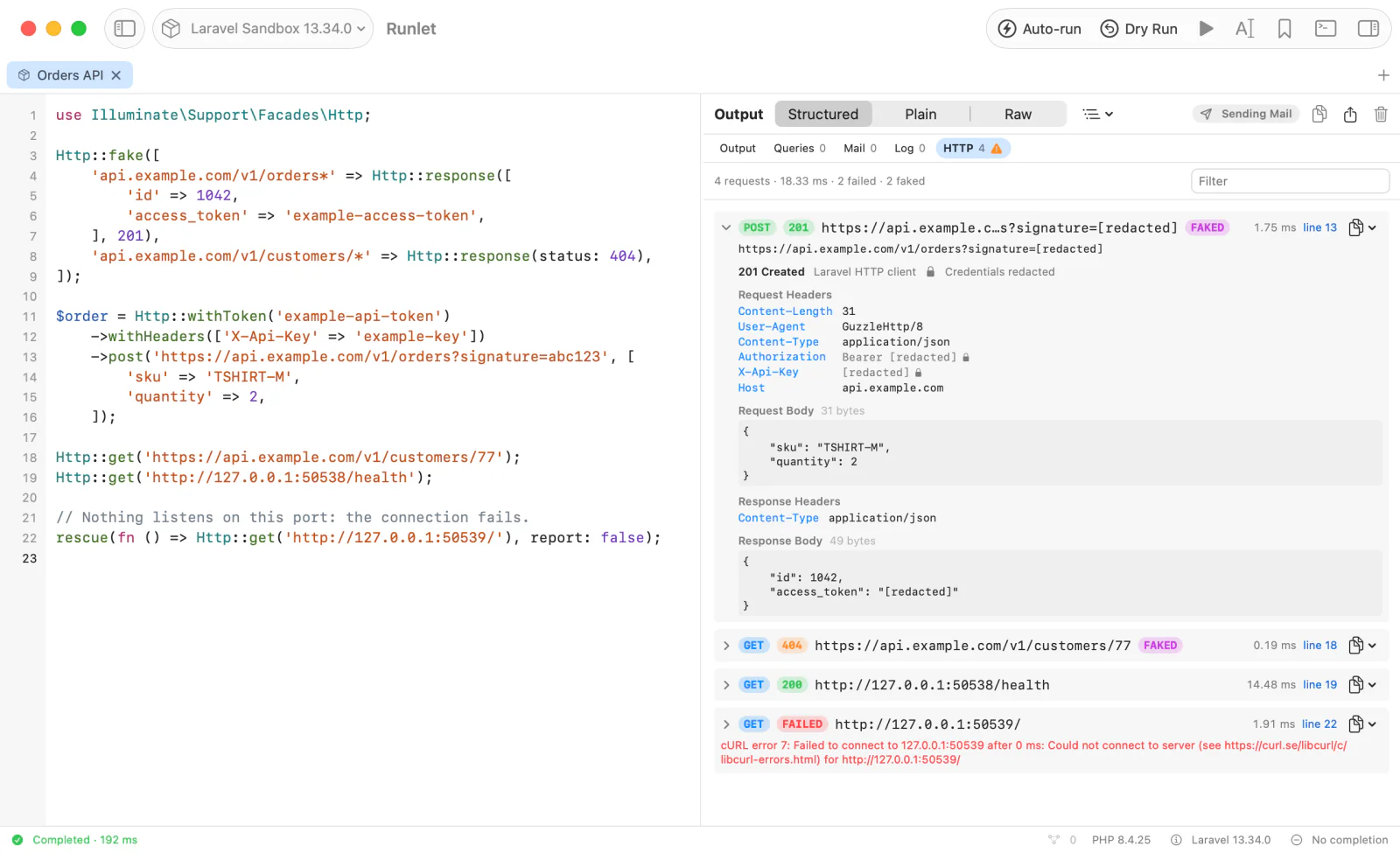
Task: Close the Orders API tab
Action: [115, 75]
